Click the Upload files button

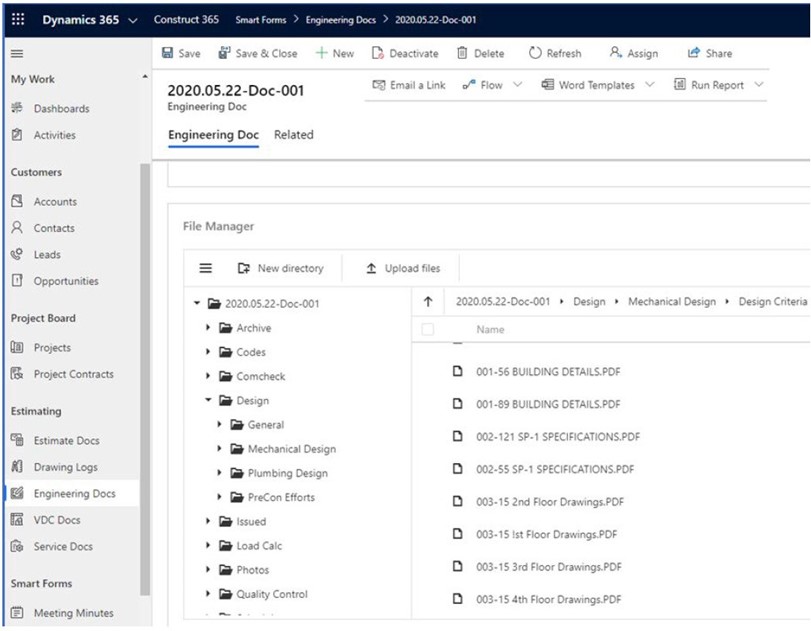pos(403,268)
